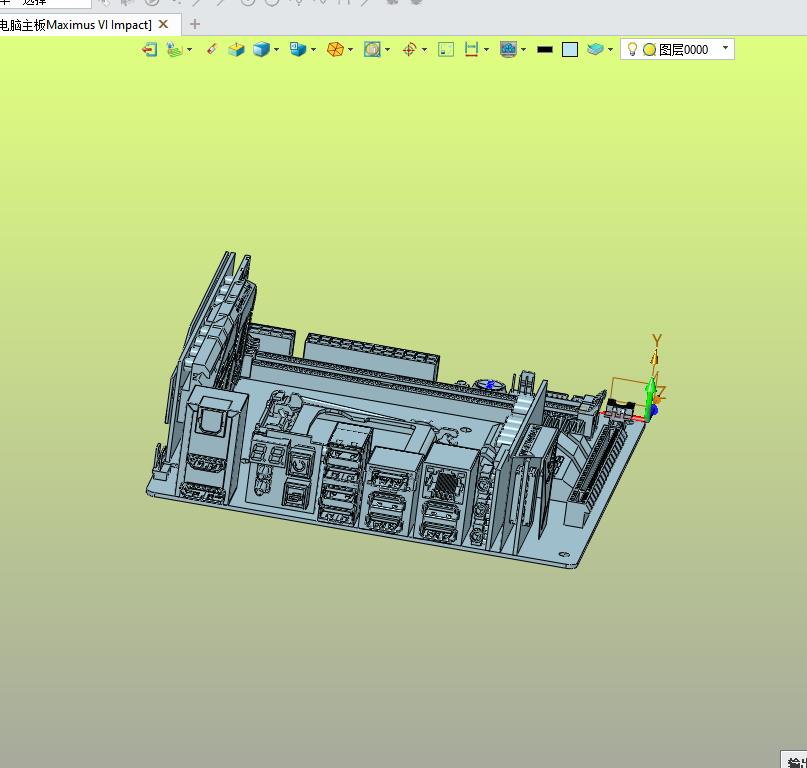Open dropdown beside coordinate plane icon
The image size is (807, 768).
click(189, 49)
